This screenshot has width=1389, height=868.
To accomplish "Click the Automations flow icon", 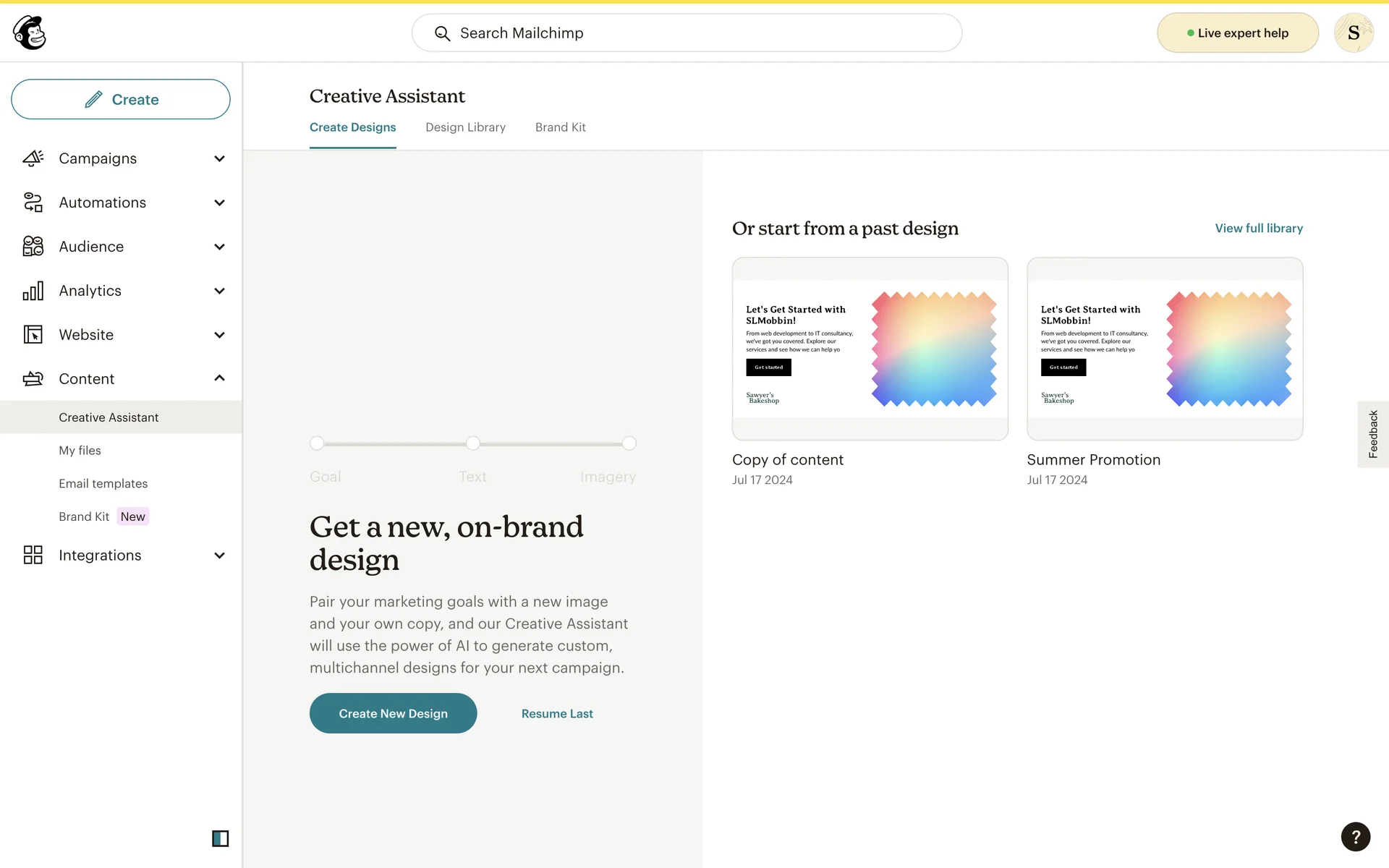I will [x=33, y=203].
